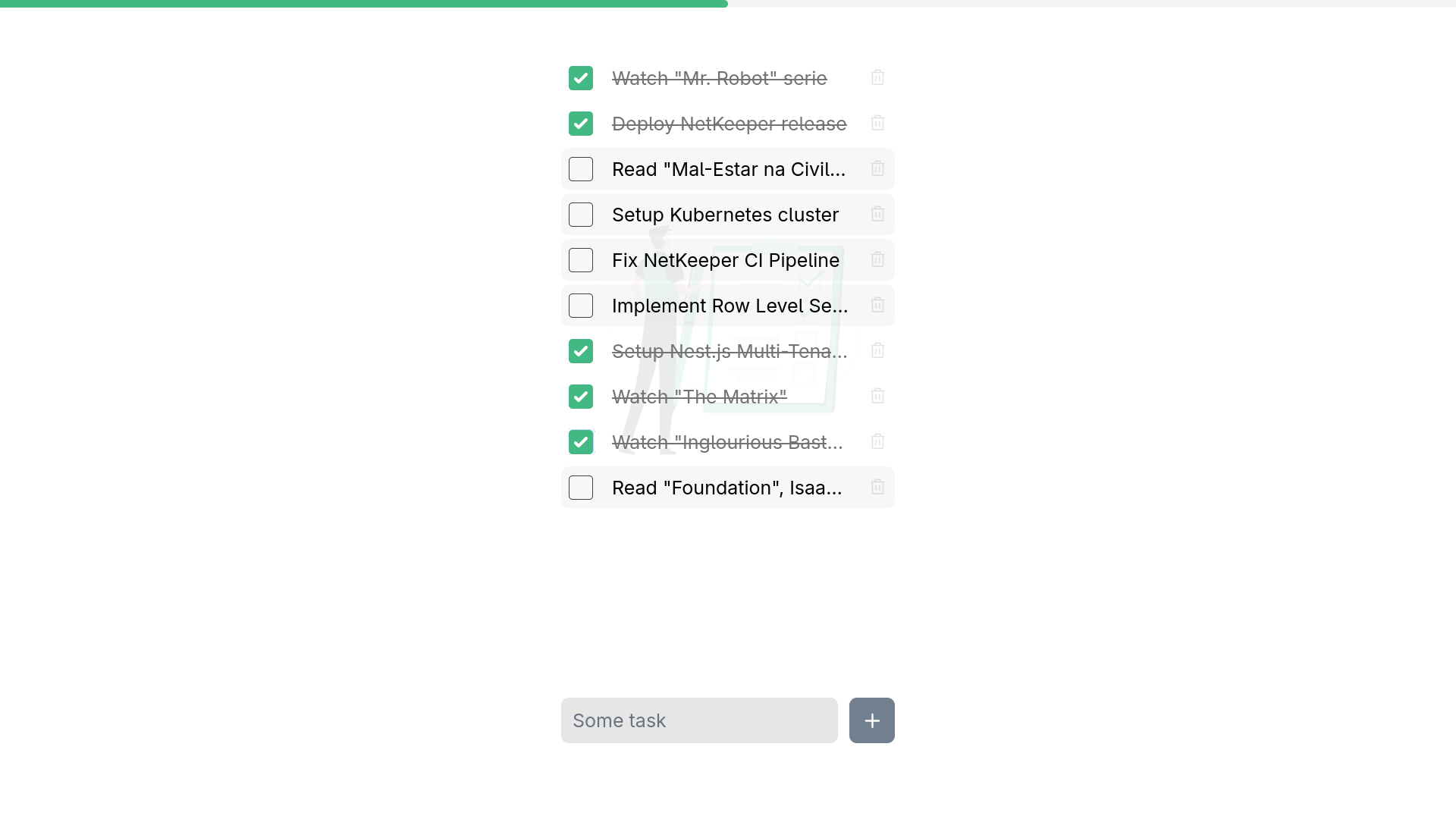Trash the Read "Mal-Estar na Civil..." task
Screen dimensions: 1456x819
click(877, 168)
